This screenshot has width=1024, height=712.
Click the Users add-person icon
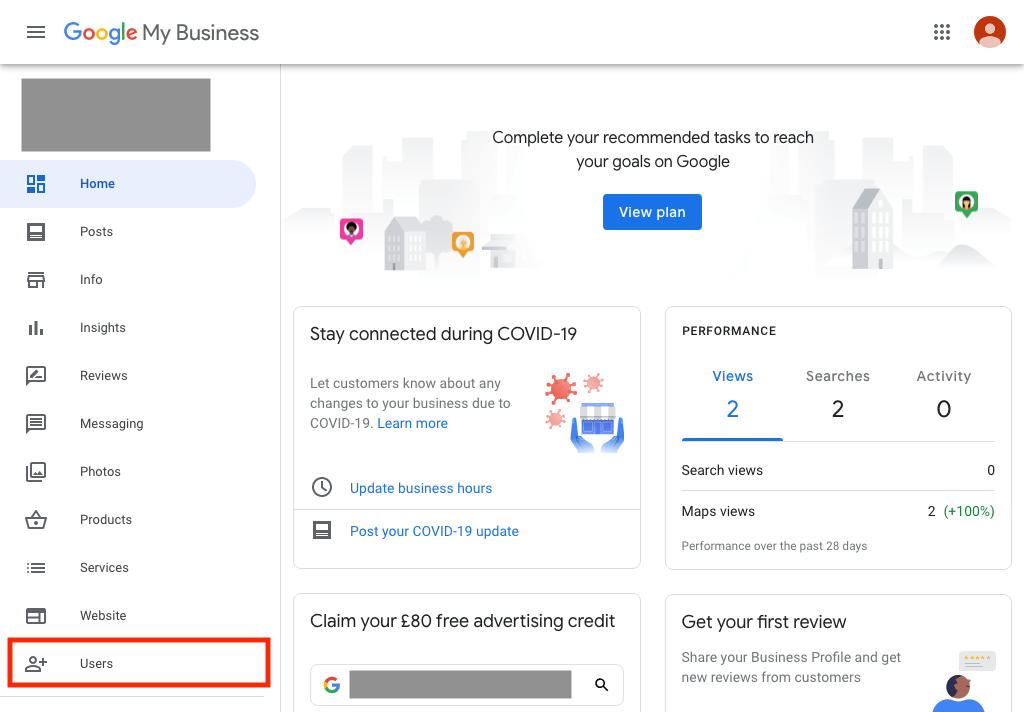click(x=36, y=664)
